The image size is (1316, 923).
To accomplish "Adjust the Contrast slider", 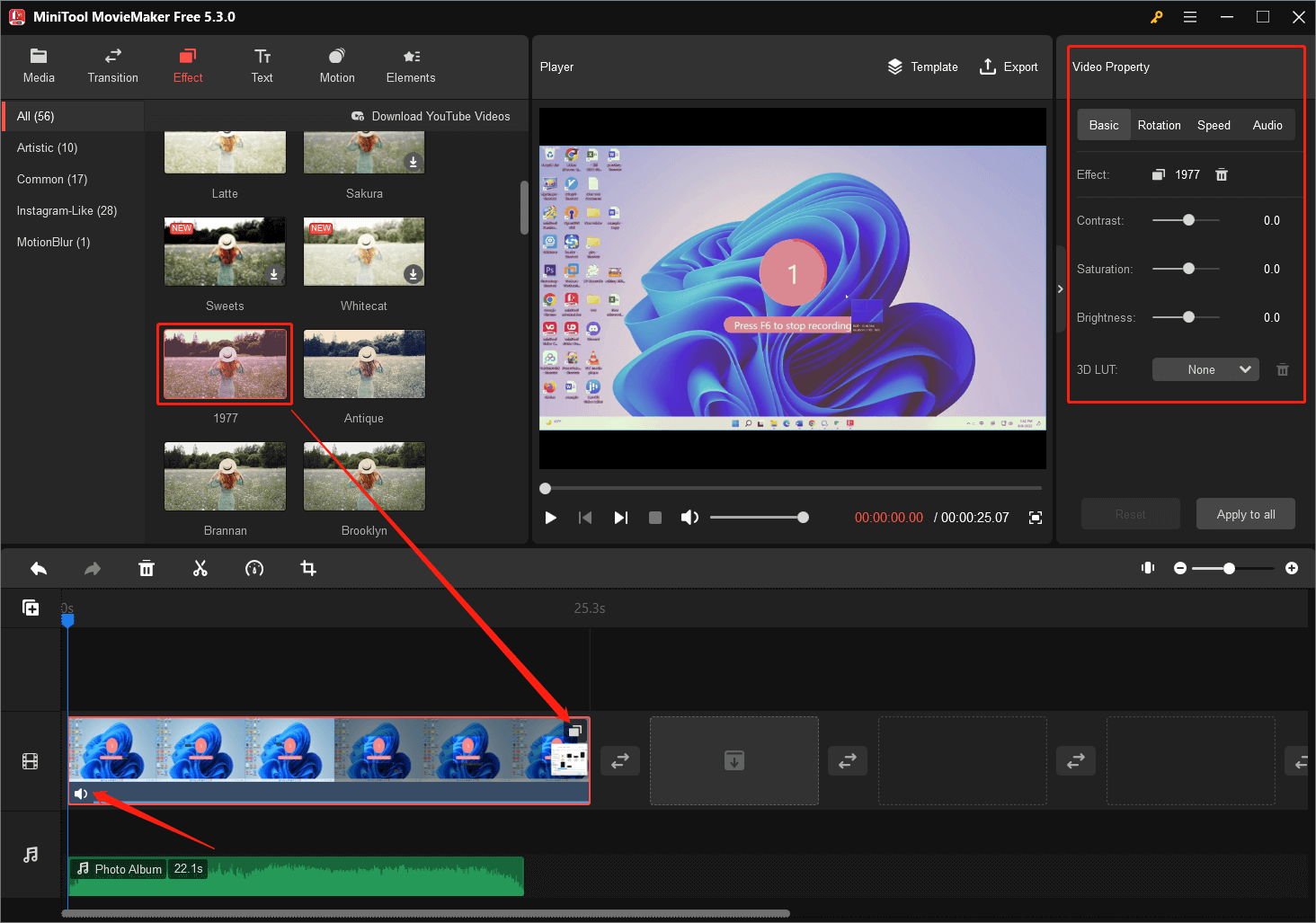I will tap(1187, 220).
